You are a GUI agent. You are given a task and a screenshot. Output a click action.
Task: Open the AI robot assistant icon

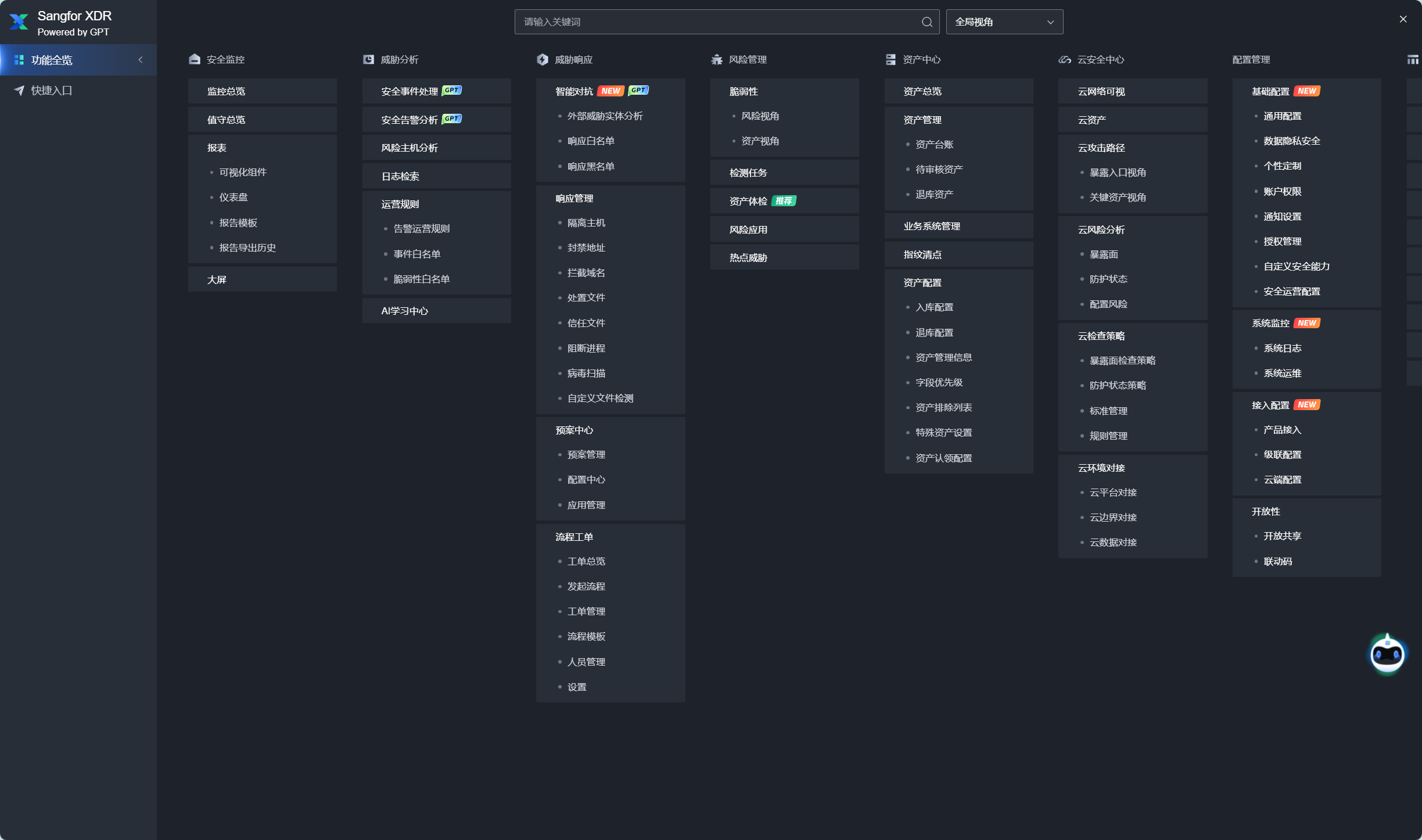[1387, 654]
